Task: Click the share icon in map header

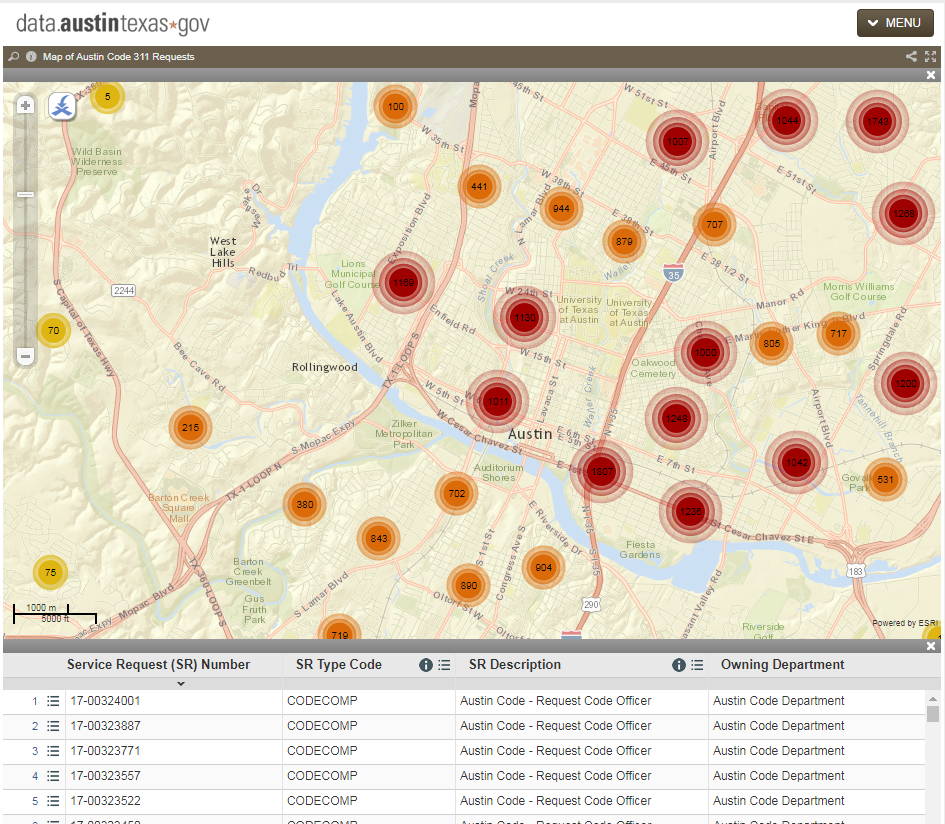Action: coord(911,57)
